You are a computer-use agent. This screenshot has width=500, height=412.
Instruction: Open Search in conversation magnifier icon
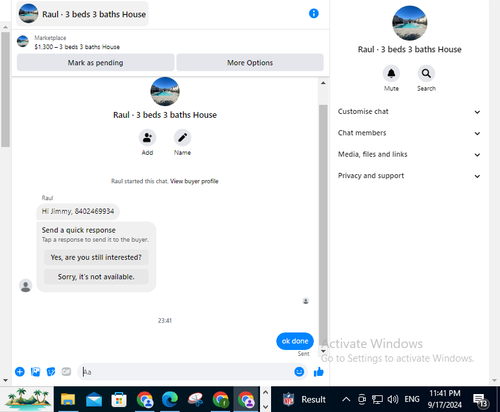pyautogui.click(x=426, y=73)
